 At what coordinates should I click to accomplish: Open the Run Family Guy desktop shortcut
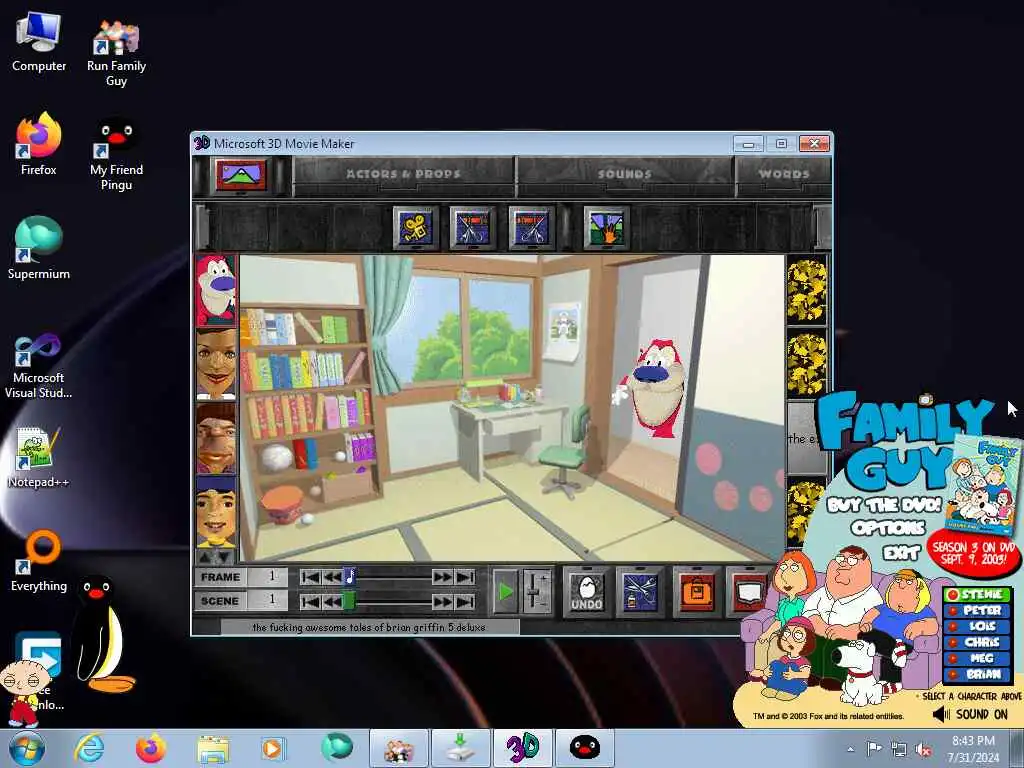click(116, 52)
